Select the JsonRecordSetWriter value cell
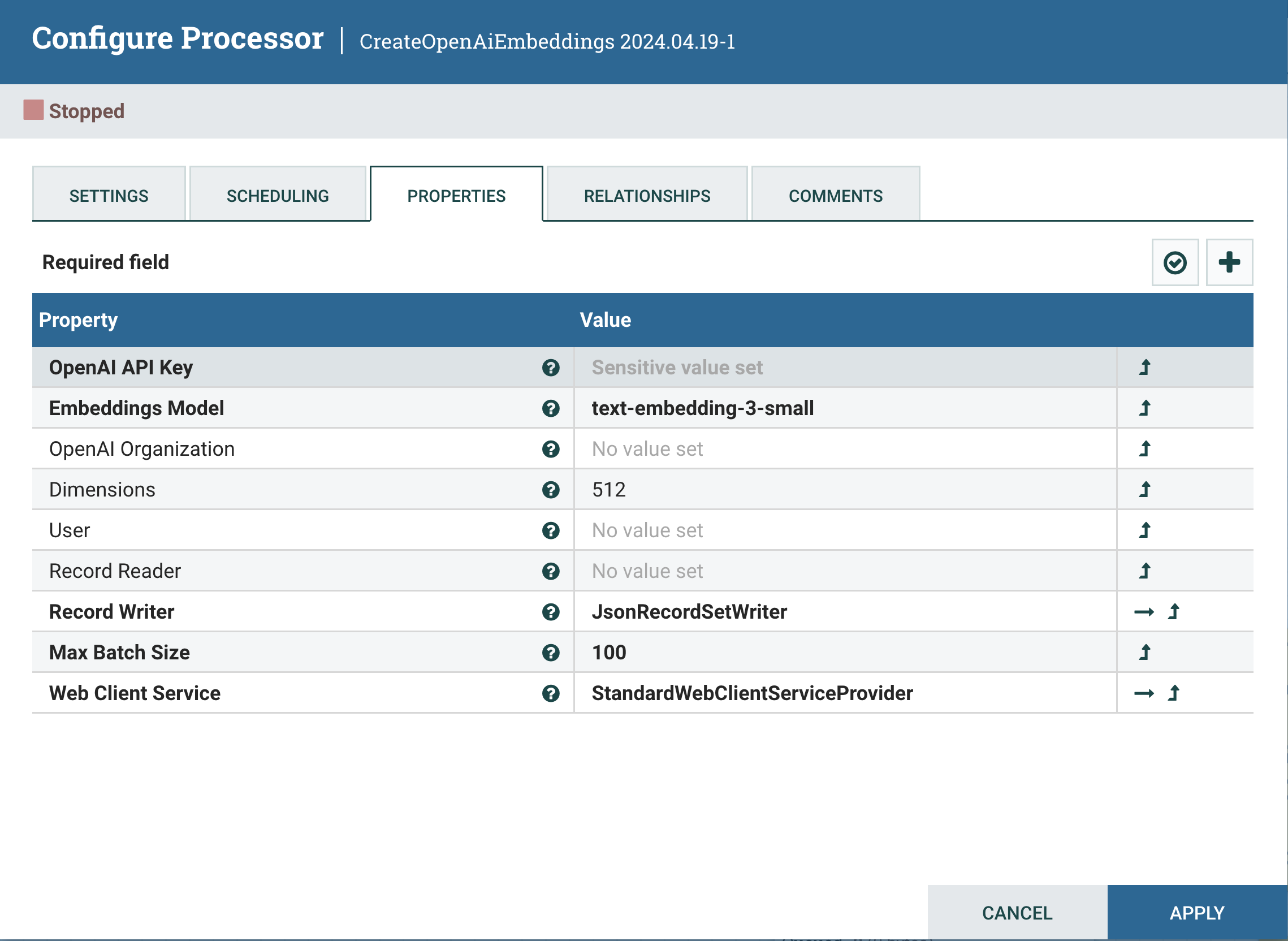 tap(845, 612)
